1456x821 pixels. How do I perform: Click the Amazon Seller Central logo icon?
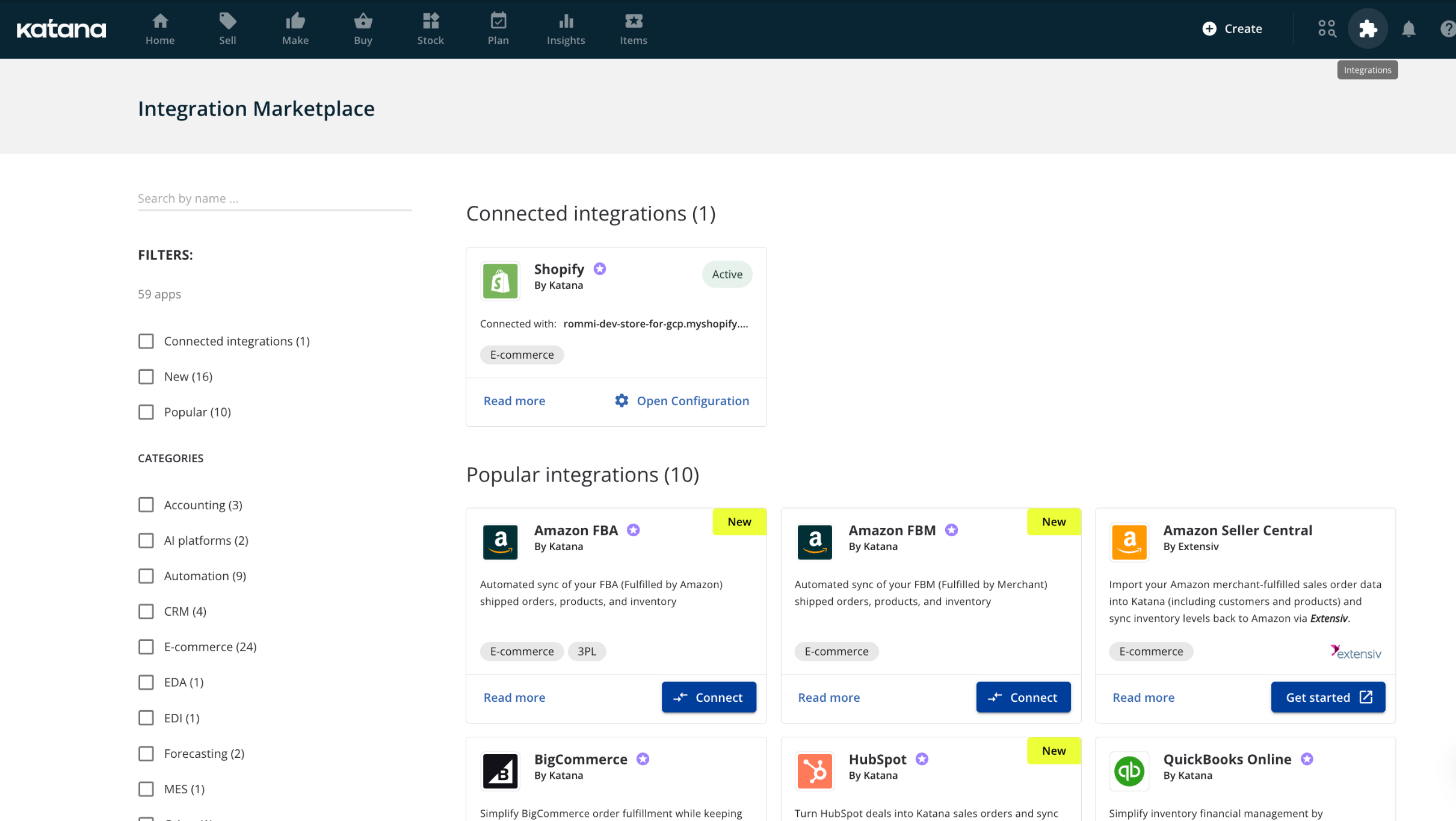[1129, 542]
